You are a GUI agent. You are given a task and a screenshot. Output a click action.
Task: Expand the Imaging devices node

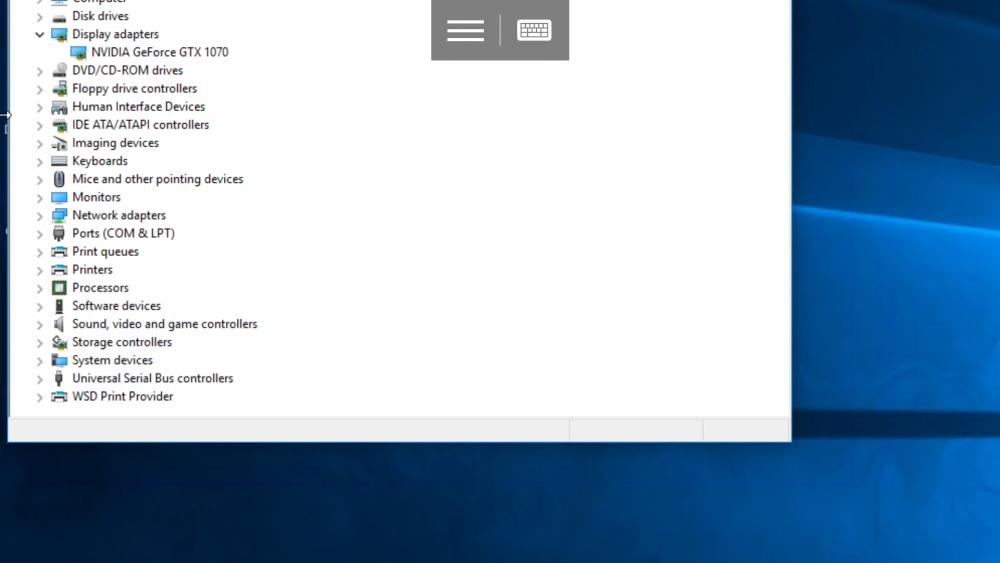(x=40, y=143)
